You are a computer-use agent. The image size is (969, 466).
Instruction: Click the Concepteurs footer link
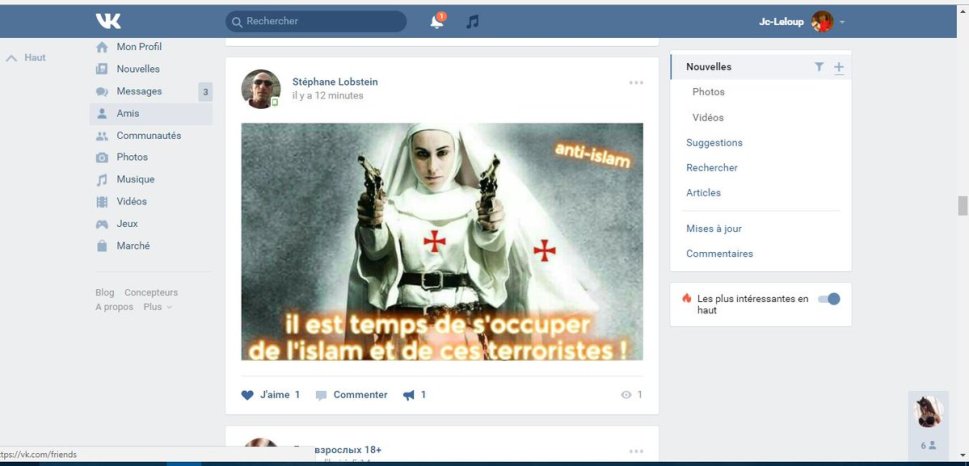pyautogui.click(x=151, y=292)
